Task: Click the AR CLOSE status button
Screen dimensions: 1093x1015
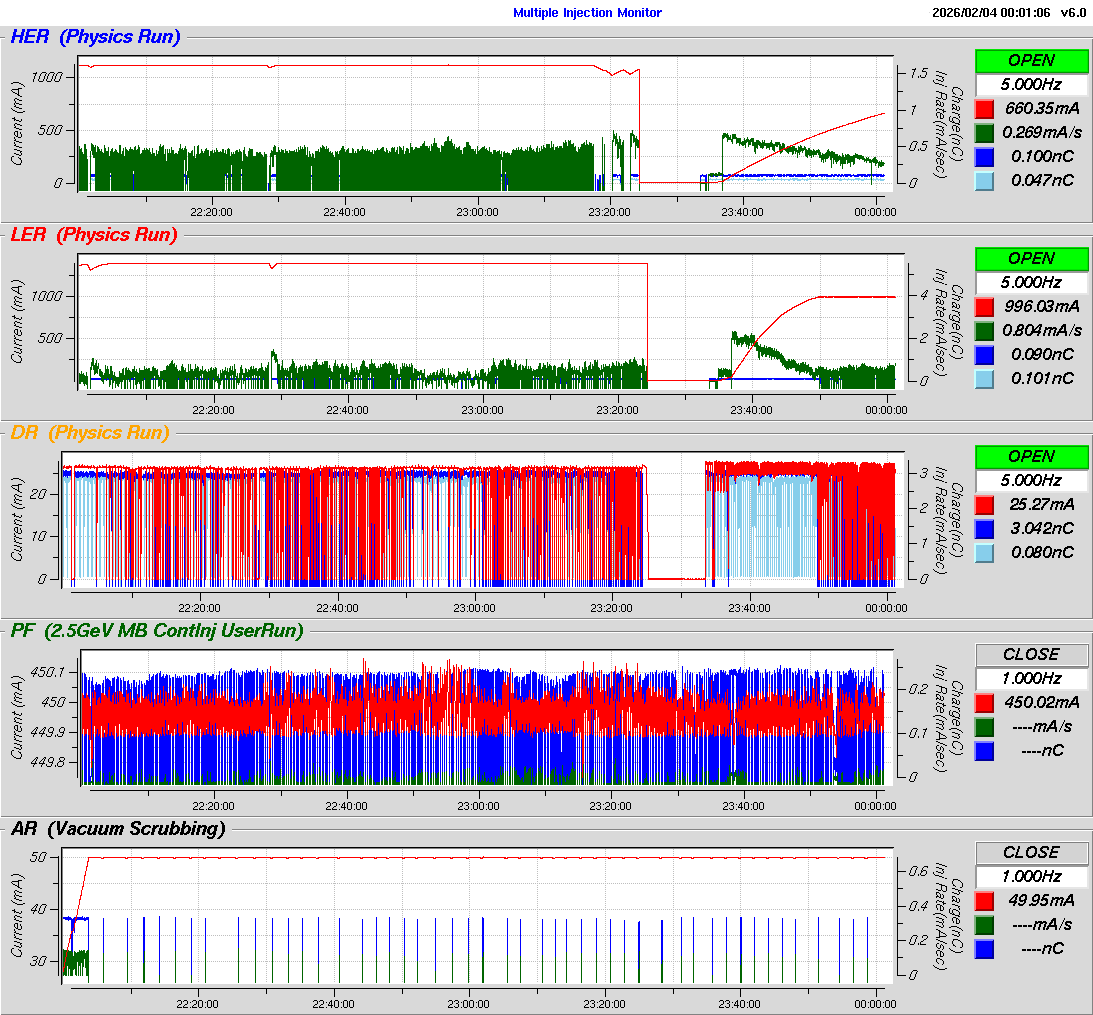Action: point(1031,852)
